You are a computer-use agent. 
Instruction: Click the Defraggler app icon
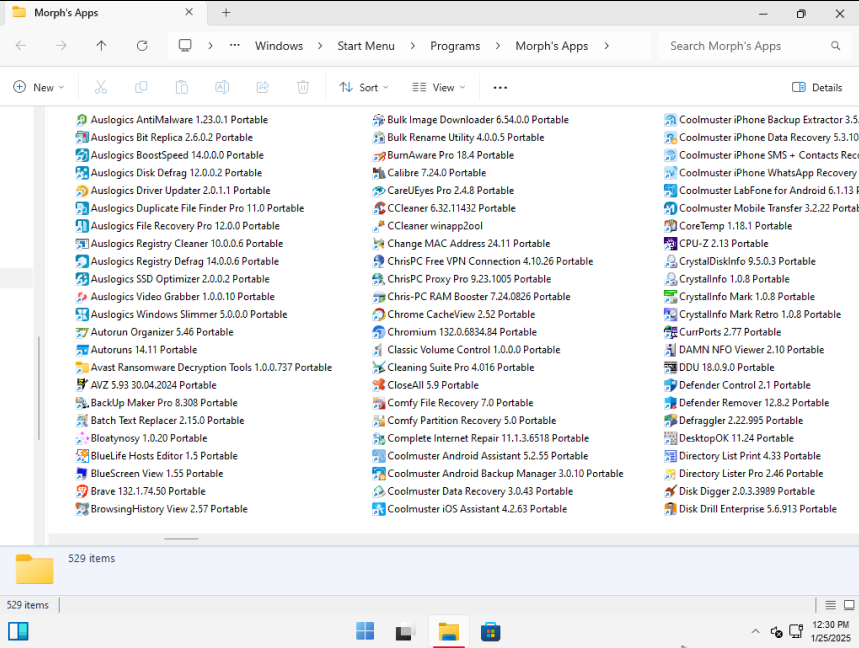(670, 421)
